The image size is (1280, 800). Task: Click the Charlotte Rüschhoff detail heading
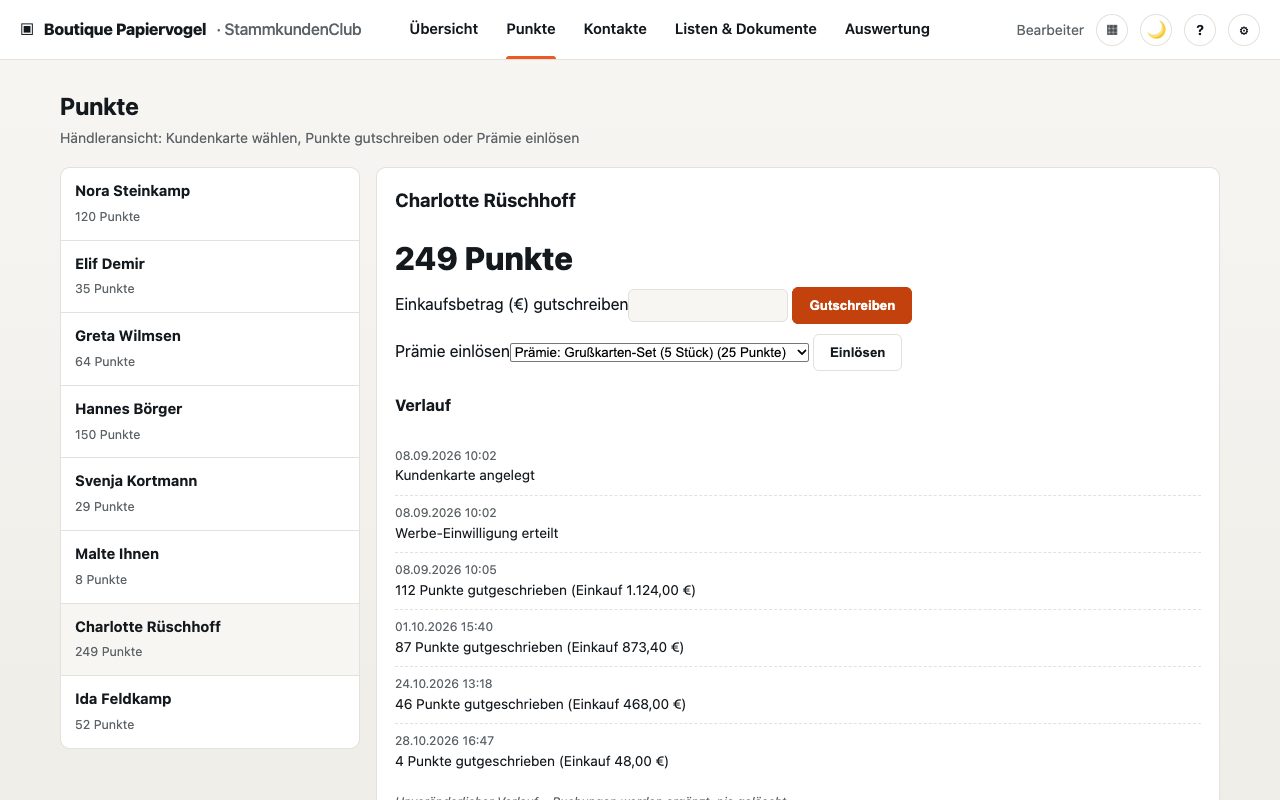coord(485,200)
